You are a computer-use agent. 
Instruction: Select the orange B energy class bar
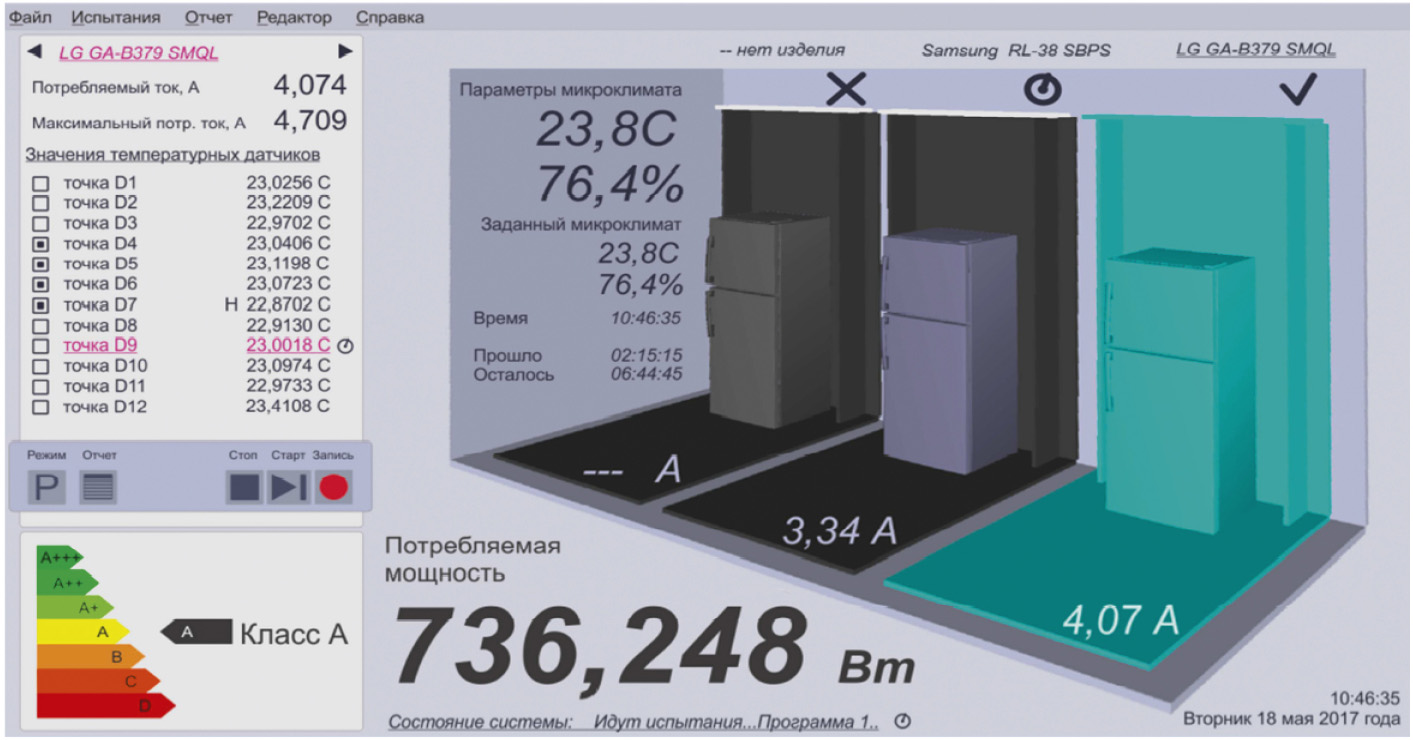click(x=91, y=656)
